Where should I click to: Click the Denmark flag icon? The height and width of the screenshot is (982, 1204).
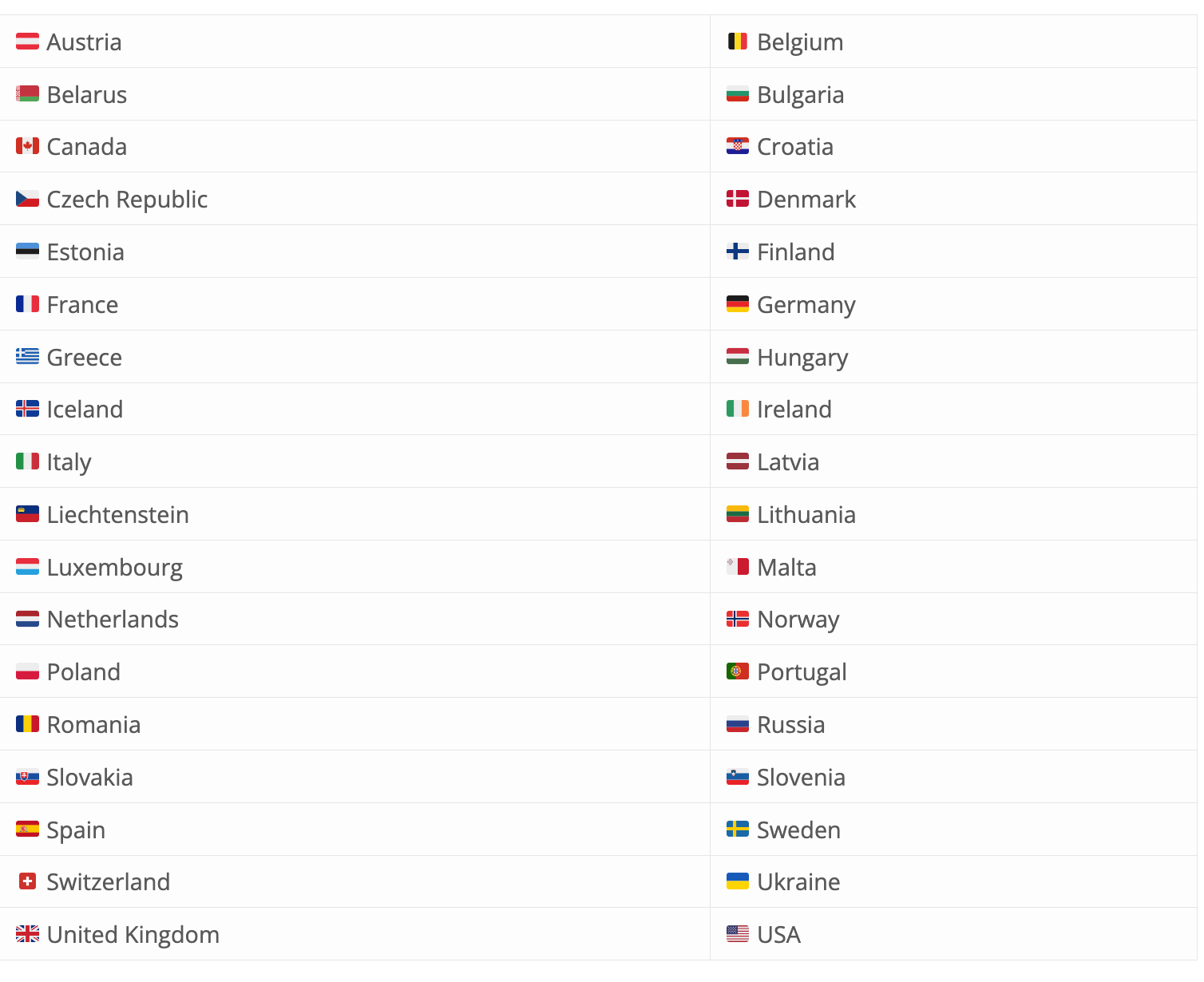click(737, 199)
